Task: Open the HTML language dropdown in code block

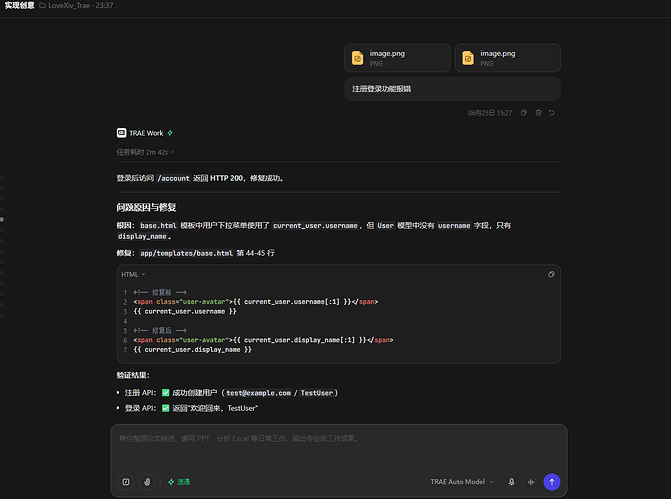Action: coord(133,274)
